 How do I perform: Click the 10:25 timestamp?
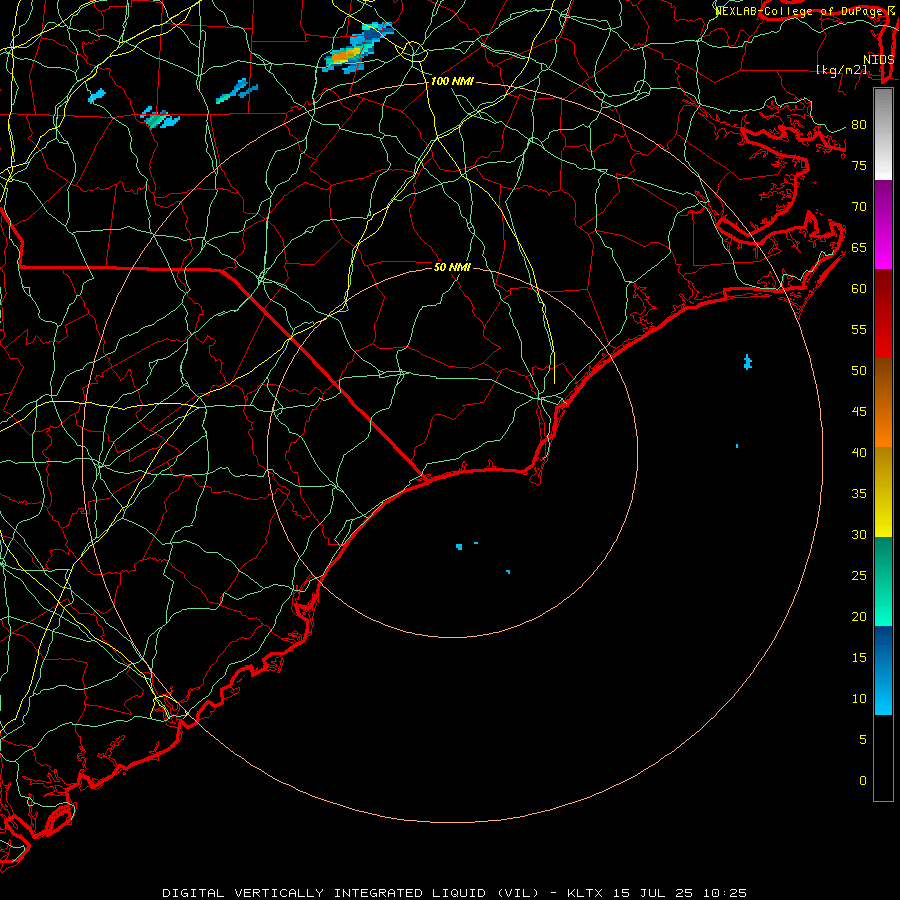tap(726, 893)
